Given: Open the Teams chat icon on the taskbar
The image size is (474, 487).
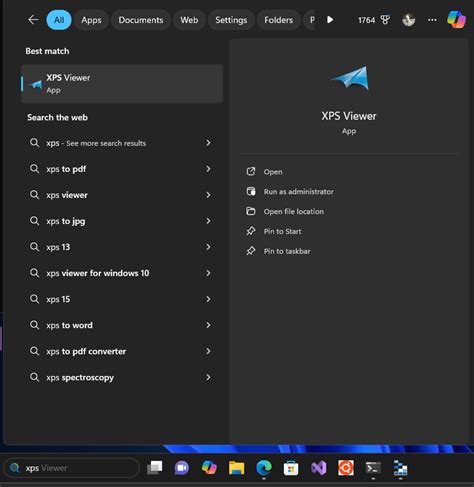Looking at the screenshot, I should [x=182, y=468].
